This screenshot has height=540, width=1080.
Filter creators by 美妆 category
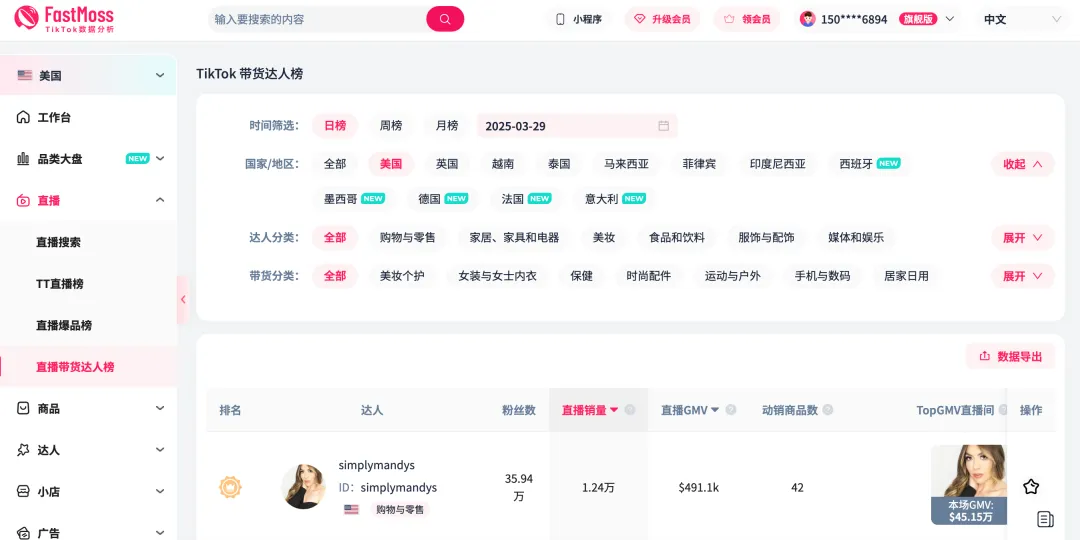click(604, 238)
